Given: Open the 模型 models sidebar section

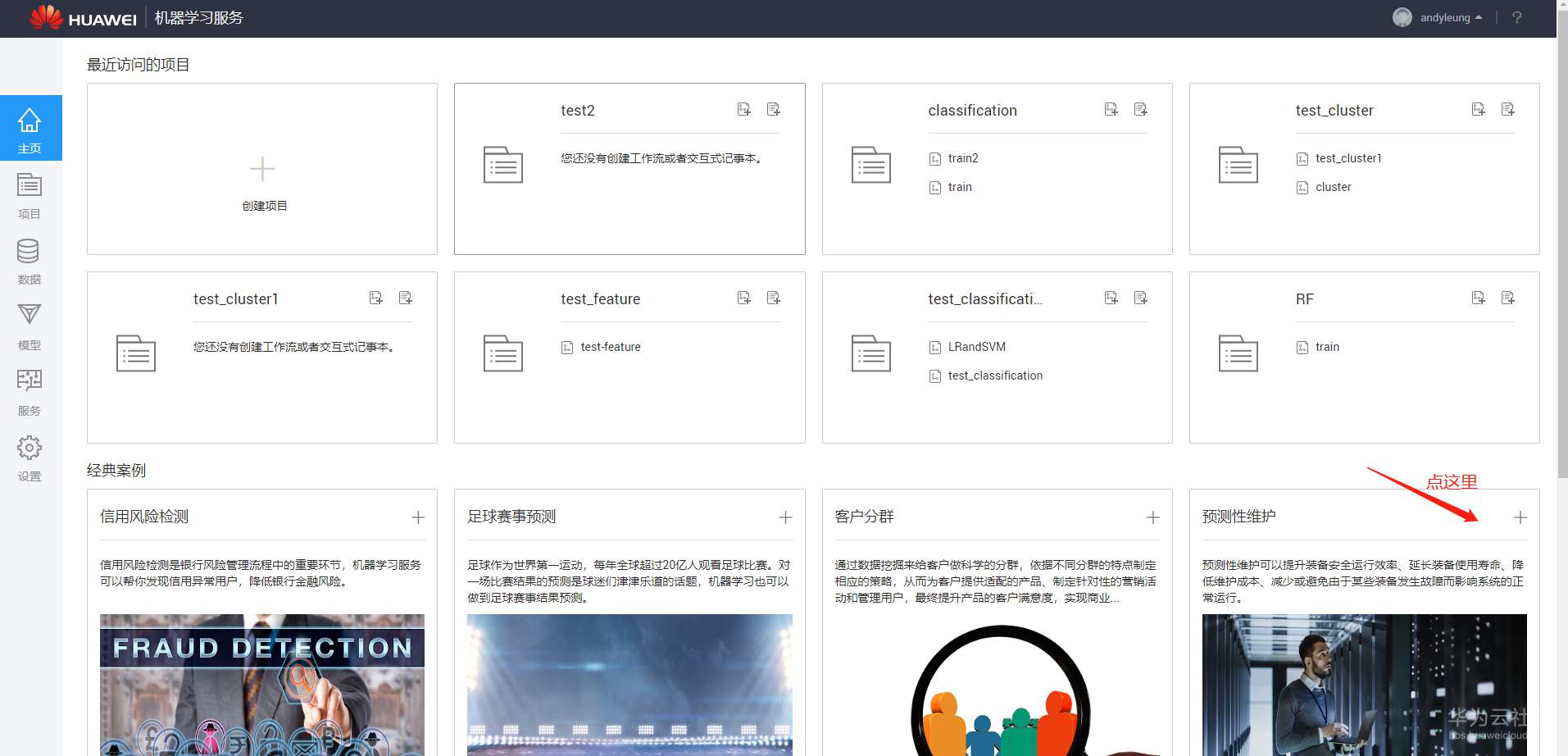Looking at the screenshot, I should 30,326.
